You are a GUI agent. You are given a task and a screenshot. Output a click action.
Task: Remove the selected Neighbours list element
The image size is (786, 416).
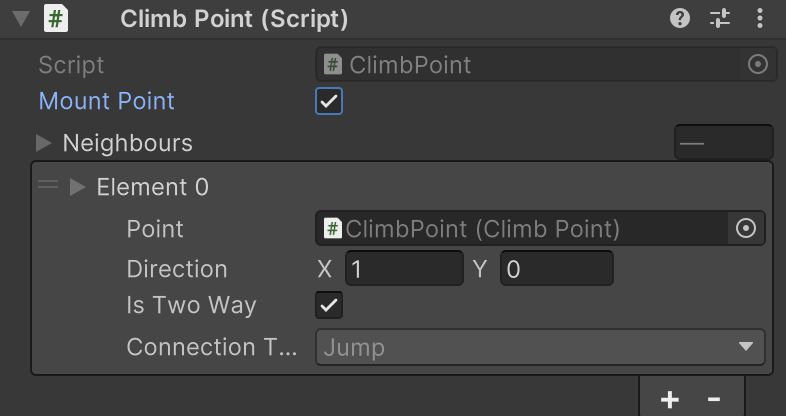pos(713,399)
